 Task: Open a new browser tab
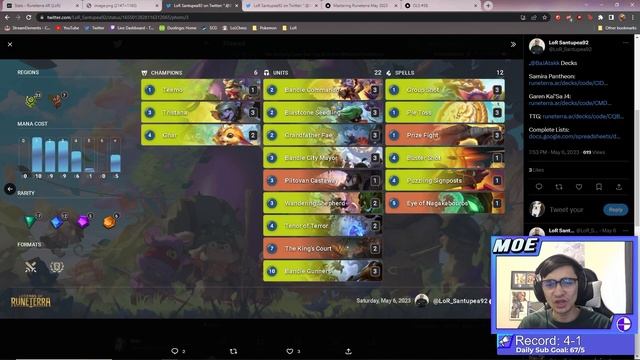click(x=488, y=6)
